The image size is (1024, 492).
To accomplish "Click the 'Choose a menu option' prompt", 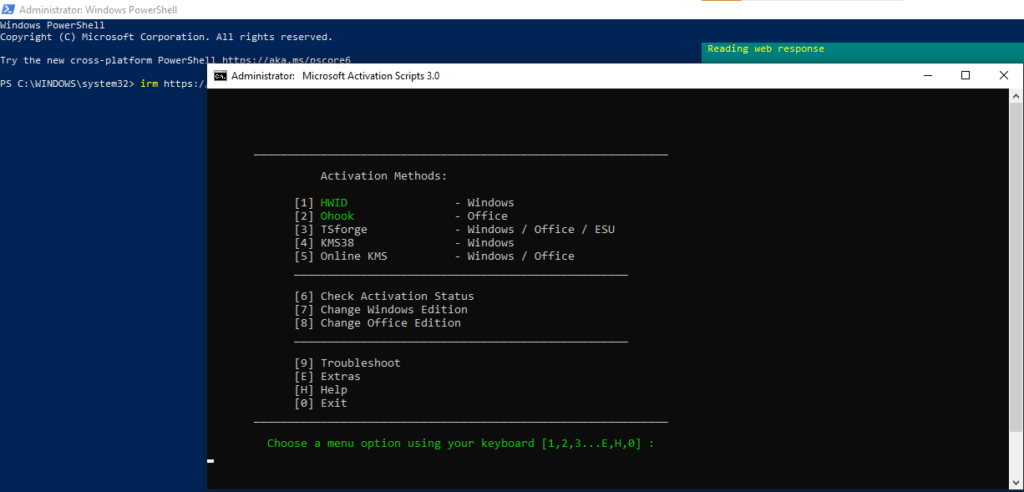I will click(460, 443).
